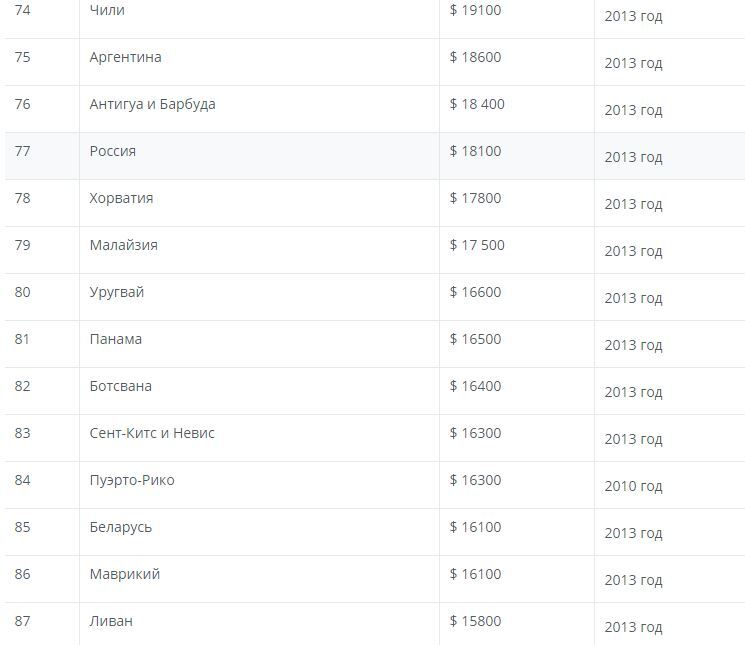Select the Аргентина row text
The image size is (745, 645).
[x=125, y=57]
